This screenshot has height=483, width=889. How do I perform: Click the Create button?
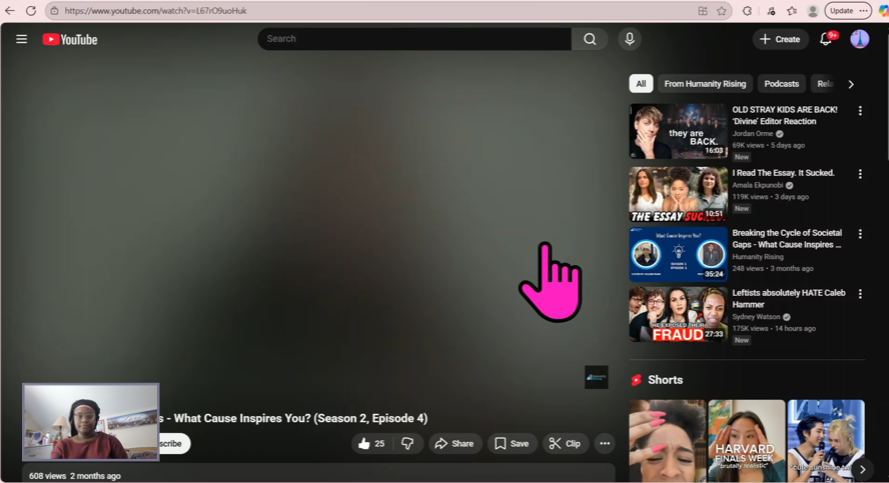[780, 39]
